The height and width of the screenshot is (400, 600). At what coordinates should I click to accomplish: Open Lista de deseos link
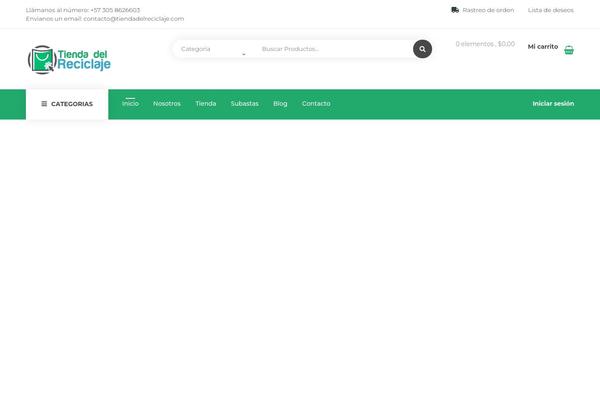pyautogui.click(x=551, y=10)
